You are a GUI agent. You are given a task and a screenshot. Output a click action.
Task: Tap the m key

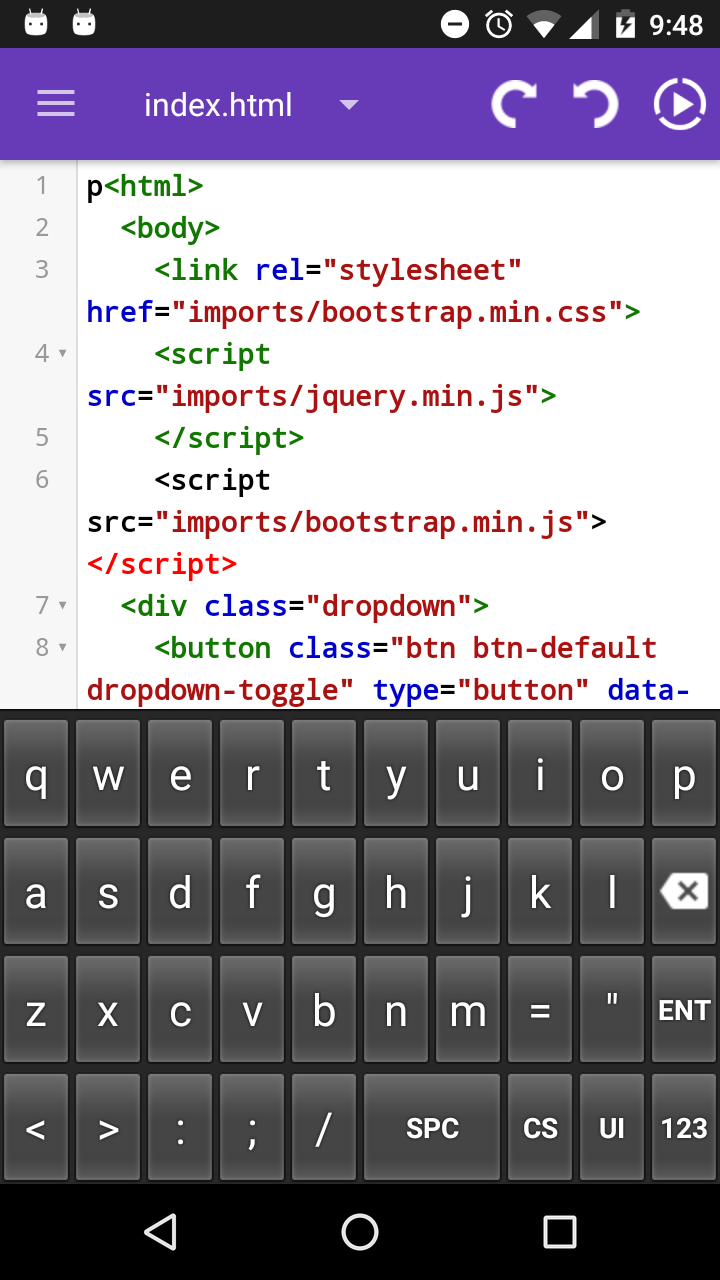pyautogui.click(x=468, y=1009)
